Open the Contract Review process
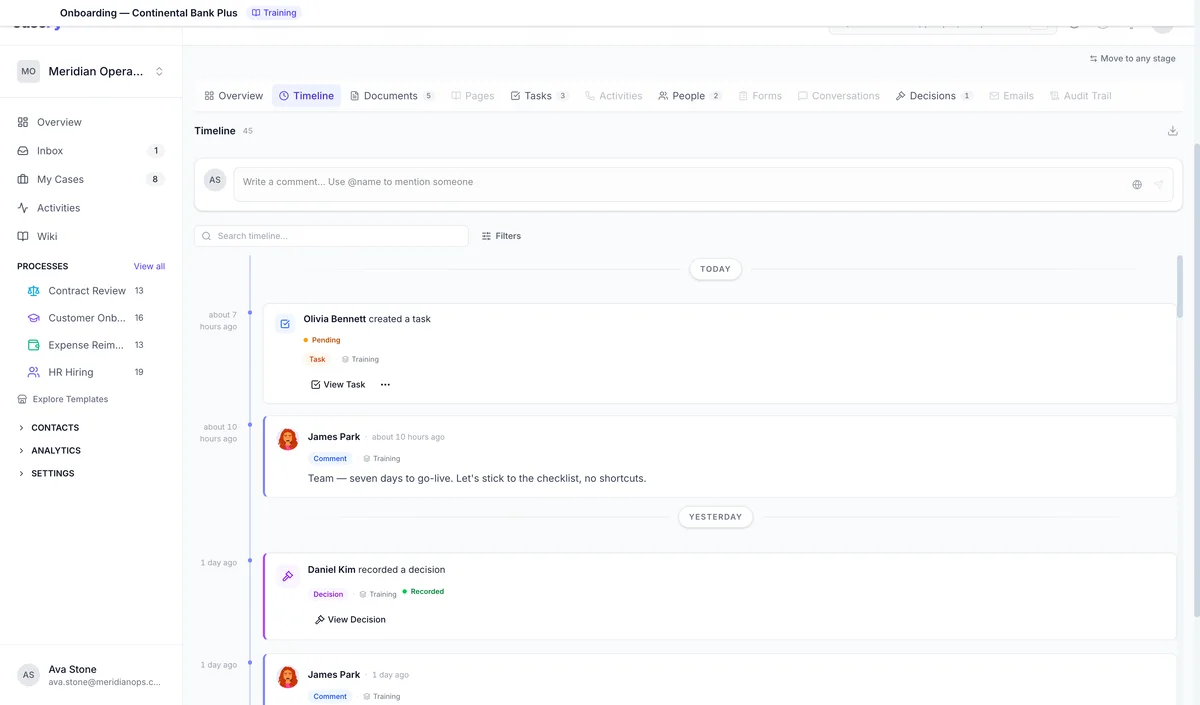 [x=87, y=291]
